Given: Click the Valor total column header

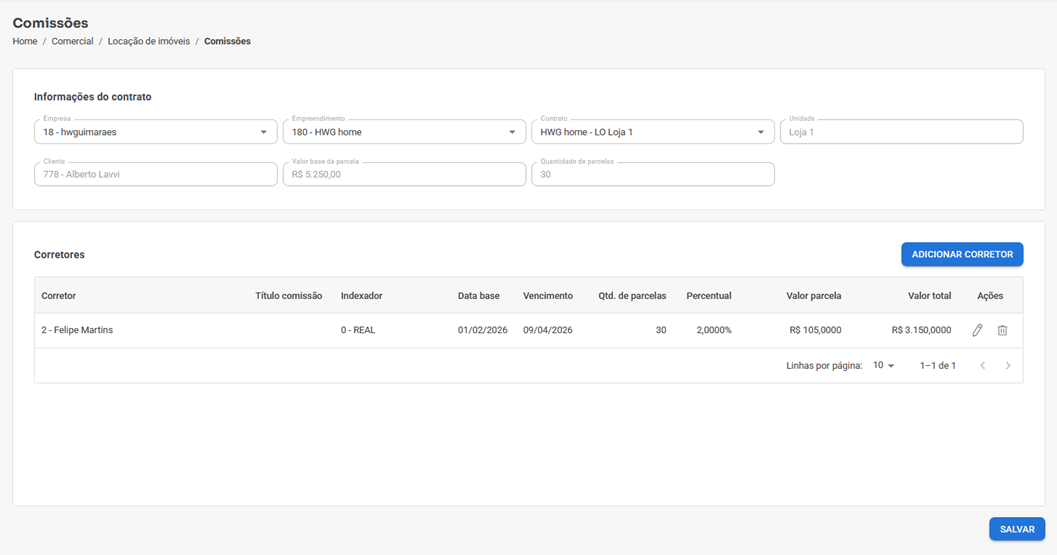Looking at the screenshot, I should pos(930,295).
